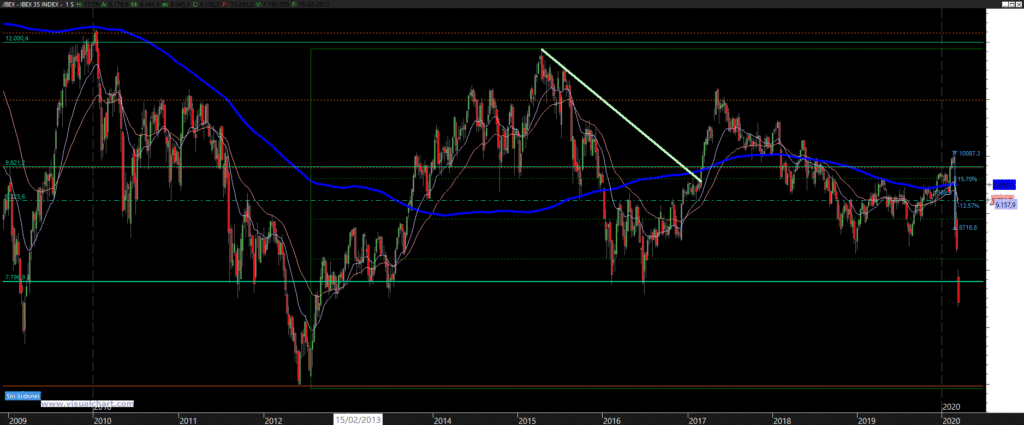Click the 2016 label on time axis

tap(613, 420)
